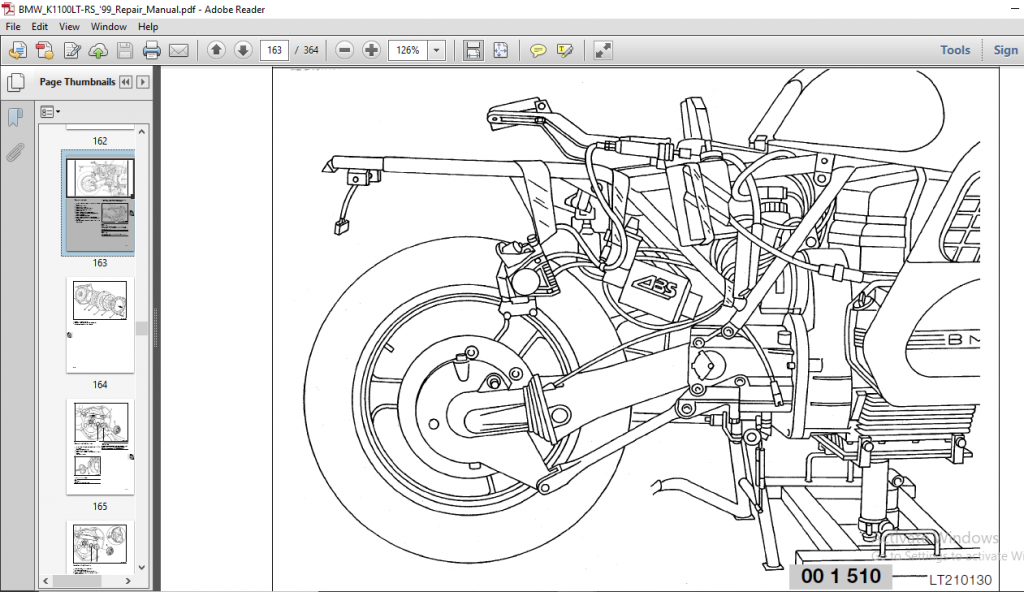
Task: Click the thumbnails vertical scrollbar handle
Action: coord(142,328)
